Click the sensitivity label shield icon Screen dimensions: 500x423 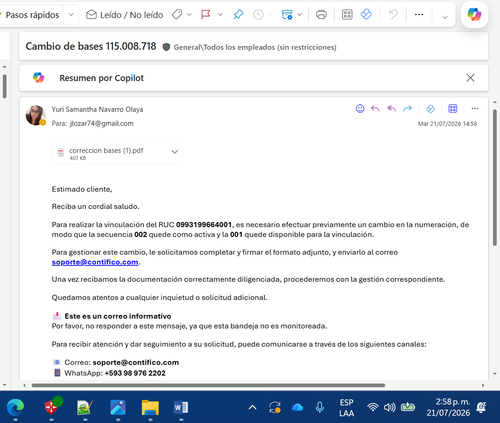pyautogui.click(x=166, y=47)
